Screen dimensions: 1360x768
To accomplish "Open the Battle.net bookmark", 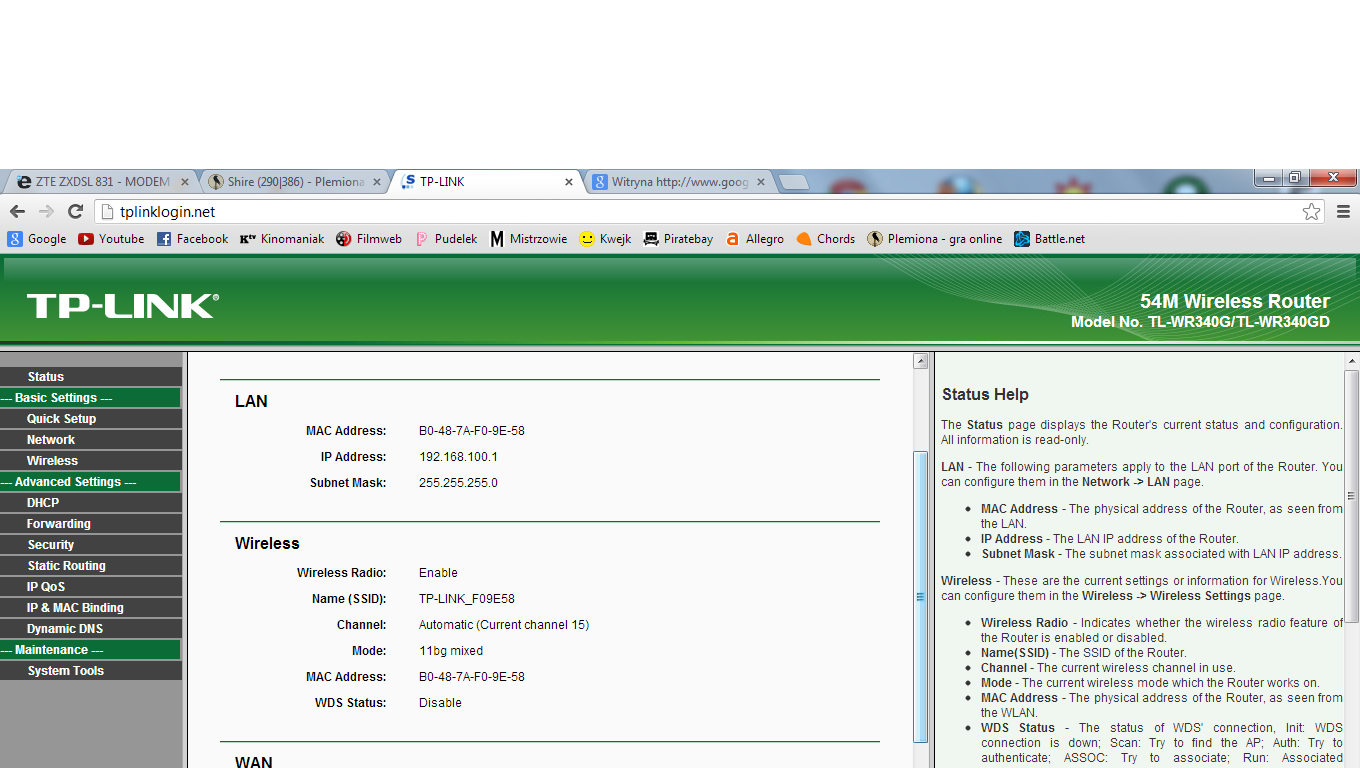I will point(1049,239).
